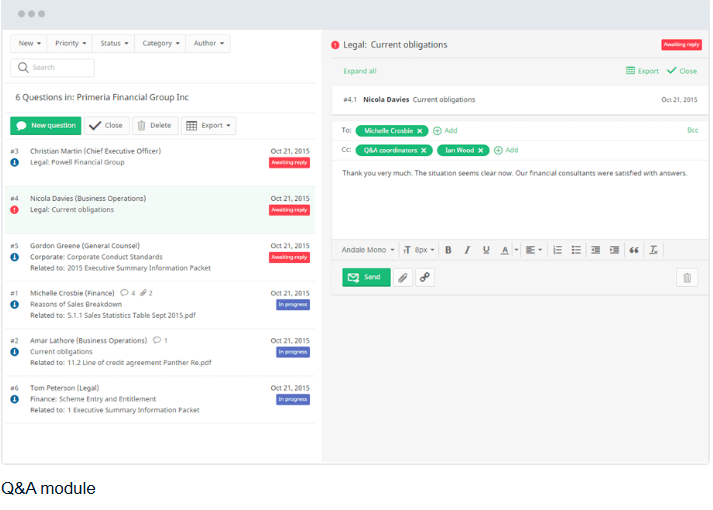Image resolution: width=713 pixels, height=510 pixels.
Task: Click the insert link icon
Action: pos(425,277)
